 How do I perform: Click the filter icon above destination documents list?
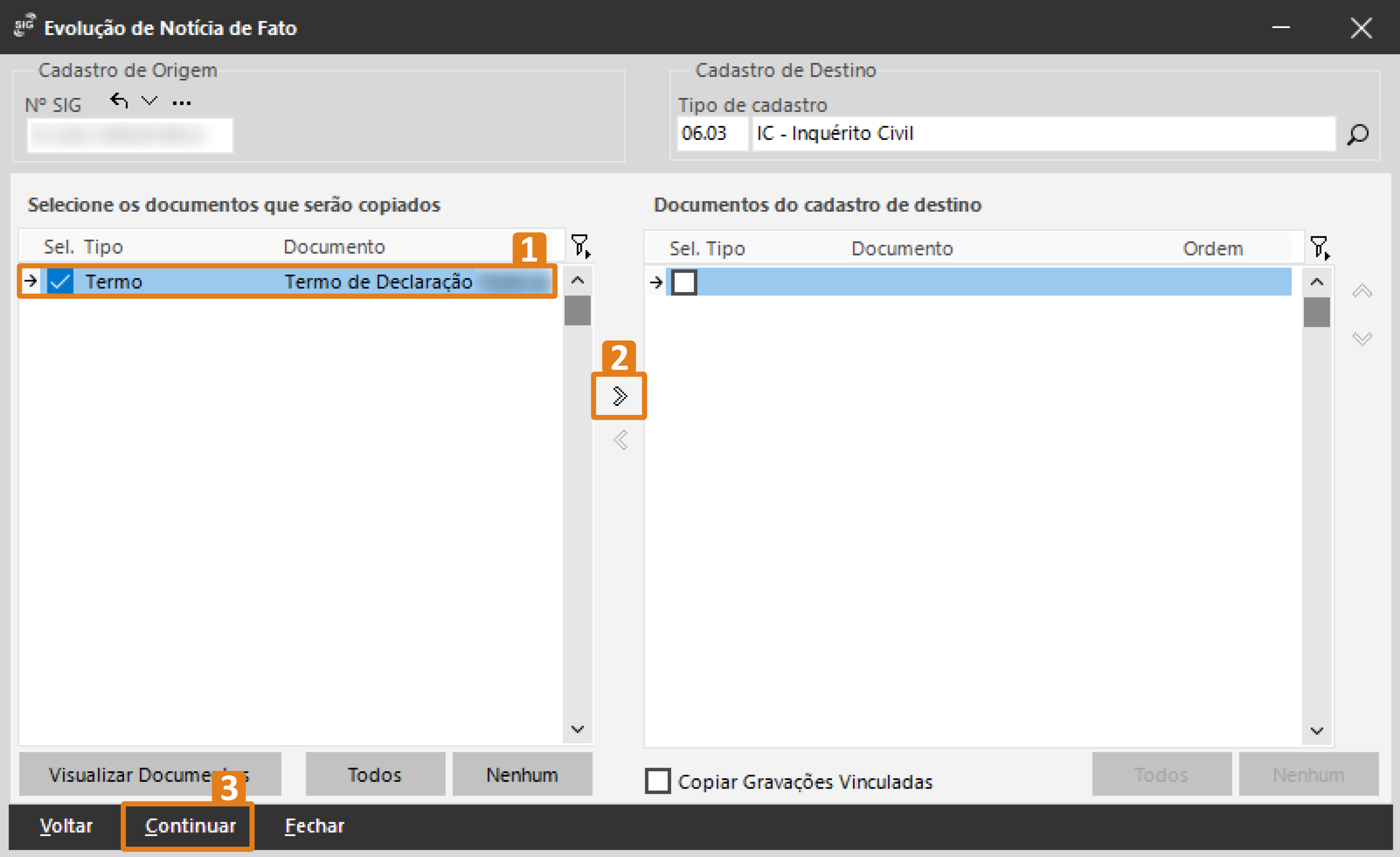click(x=1319, y=248)
